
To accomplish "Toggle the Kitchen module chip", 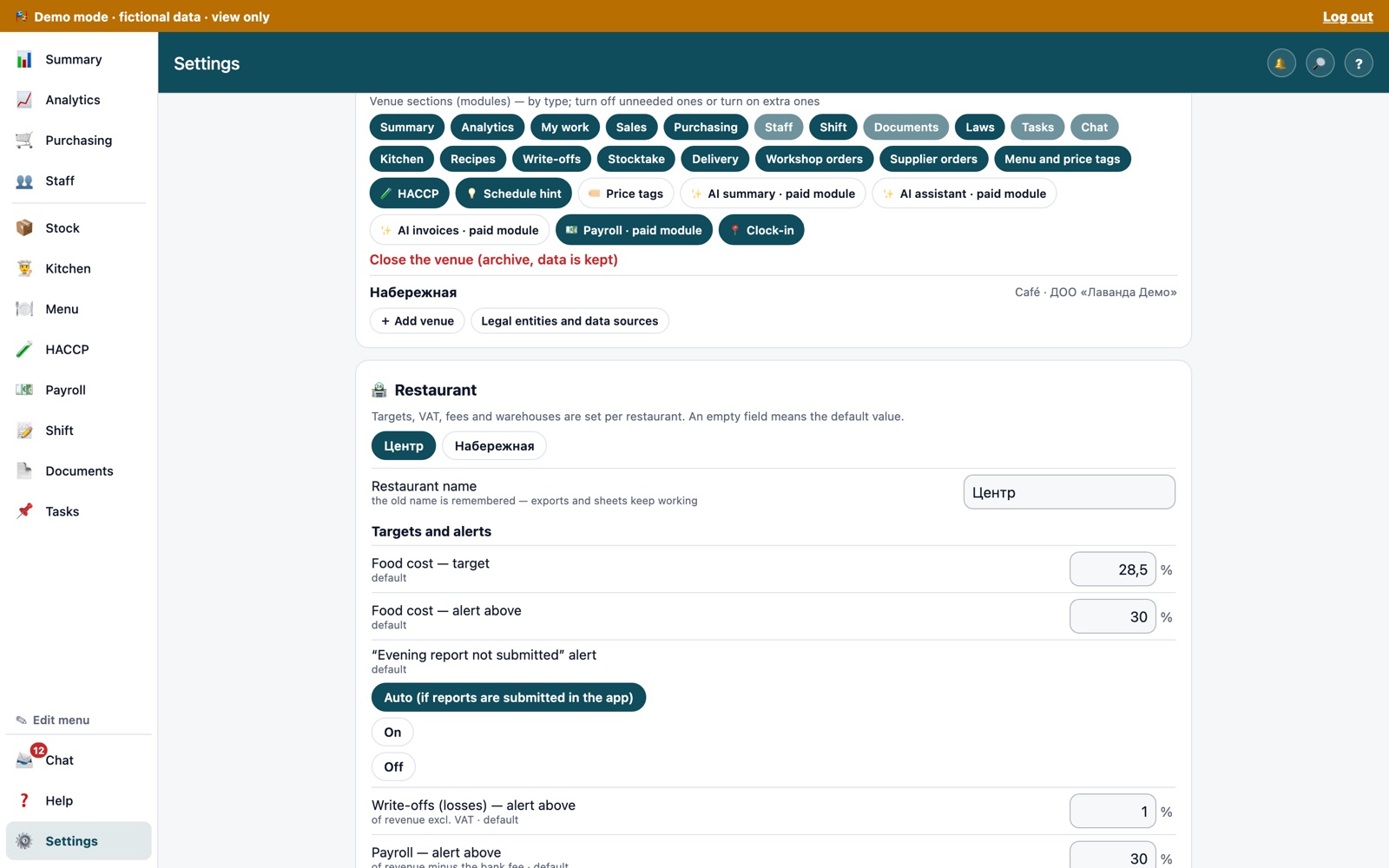I will pyautogui.click(x=402, y=159).
